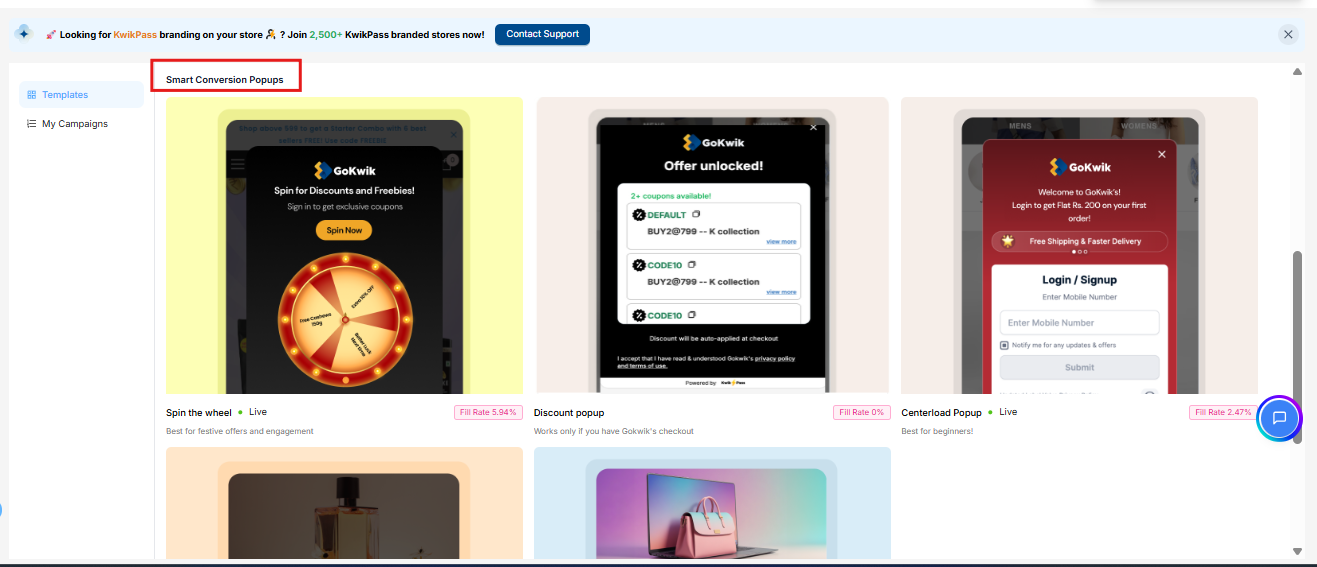The width and height of the screenshot is (1317, 567).
Task: Click the Discount popup title
Action: (x=569, y=412)
